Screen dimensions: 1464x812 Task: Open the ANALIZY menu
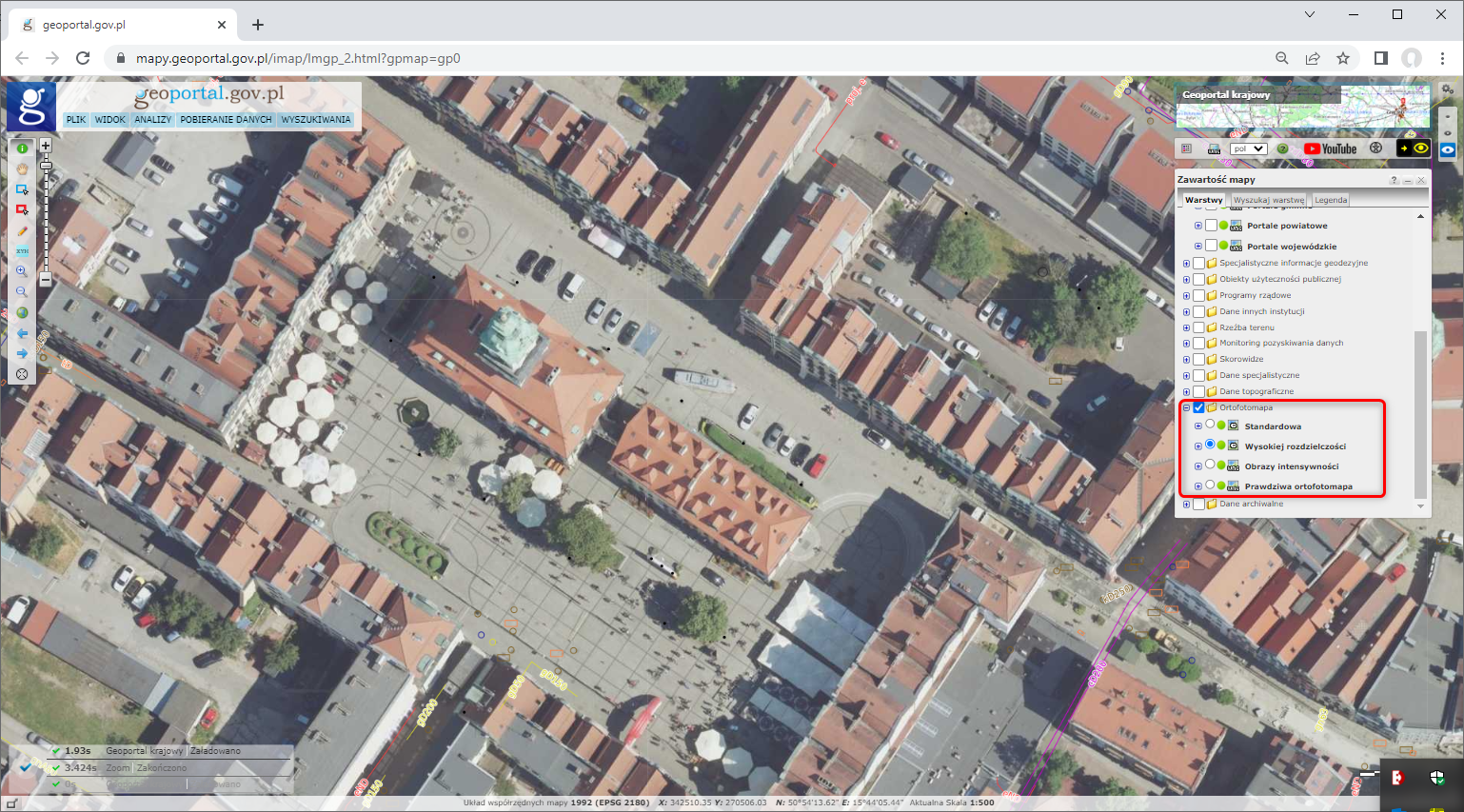pyautogui.click(x=152, y=120)
